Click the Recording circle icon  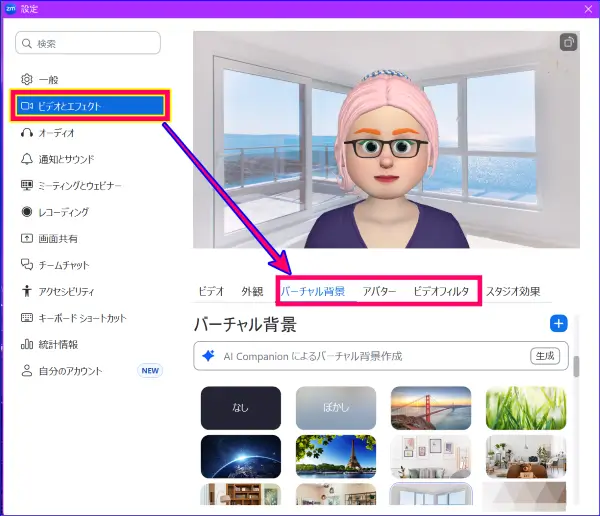coord(26,212)
